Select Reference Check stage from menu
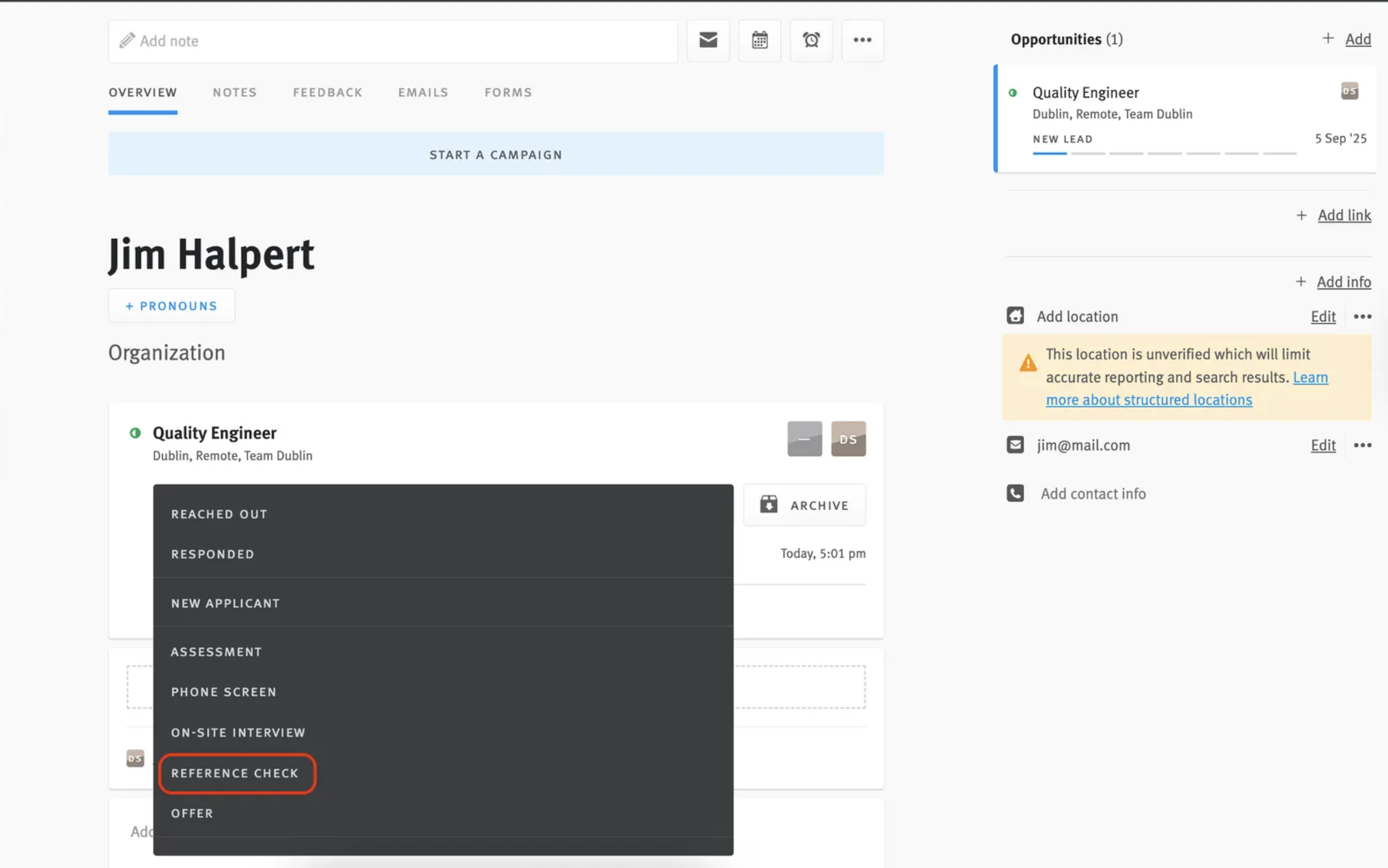Viewport: 1388px width, 868px height. pos(235,773)
